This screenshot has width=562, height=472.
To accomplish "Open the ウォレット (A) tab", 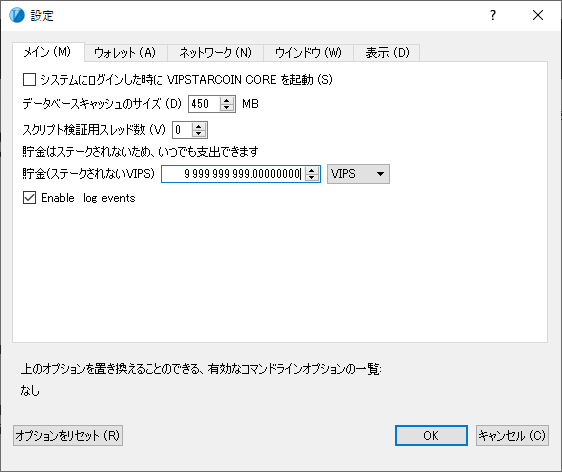I will [125, 53].
